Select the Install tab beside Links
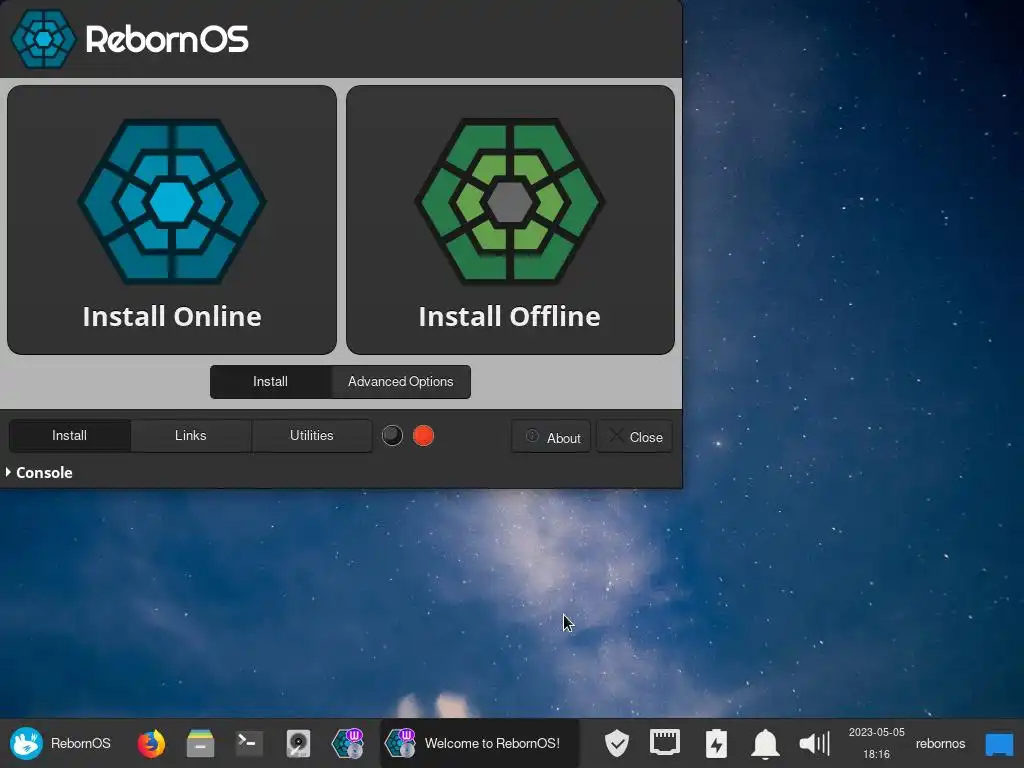This screenshot has height=768, width=1024. point(70,436)
